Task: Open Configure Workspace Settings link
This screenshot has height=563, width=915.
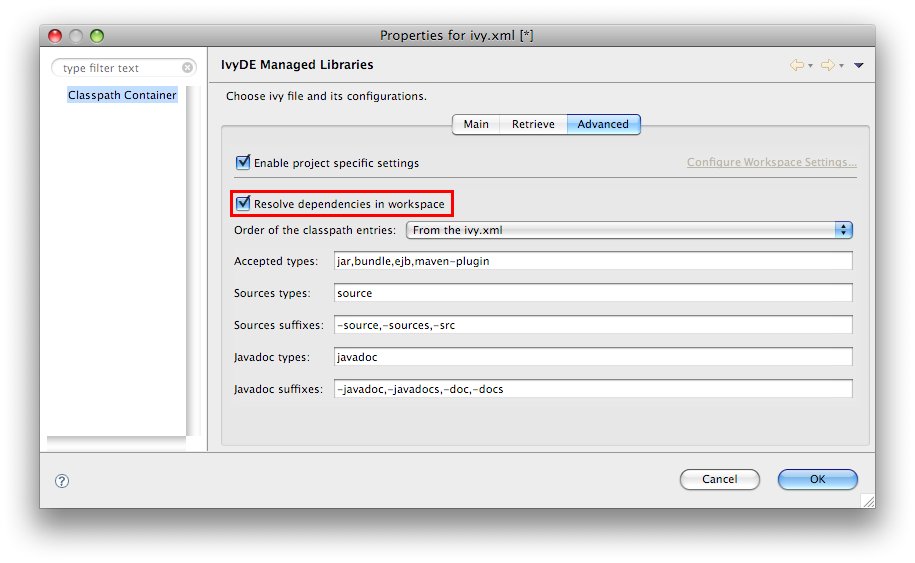Action: click(x=771, y=162)
